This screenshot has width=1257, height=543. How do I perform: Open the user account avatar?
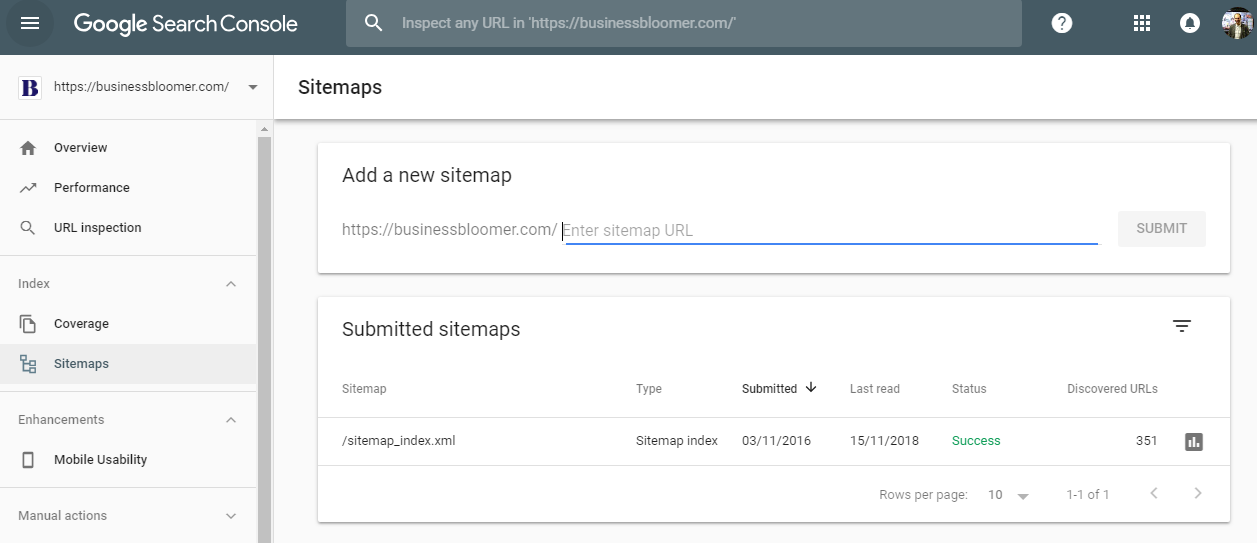click(x=1237, y=23)
